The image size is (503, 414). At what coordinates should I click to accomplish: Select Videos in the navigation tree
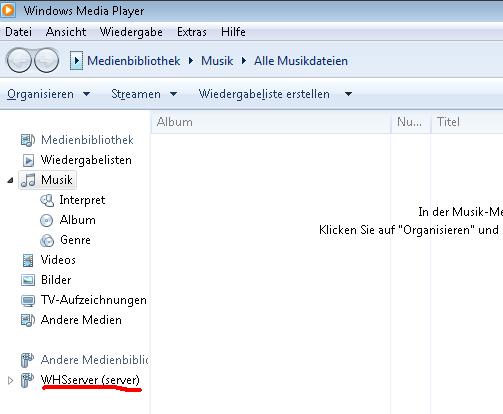[58, 260]
